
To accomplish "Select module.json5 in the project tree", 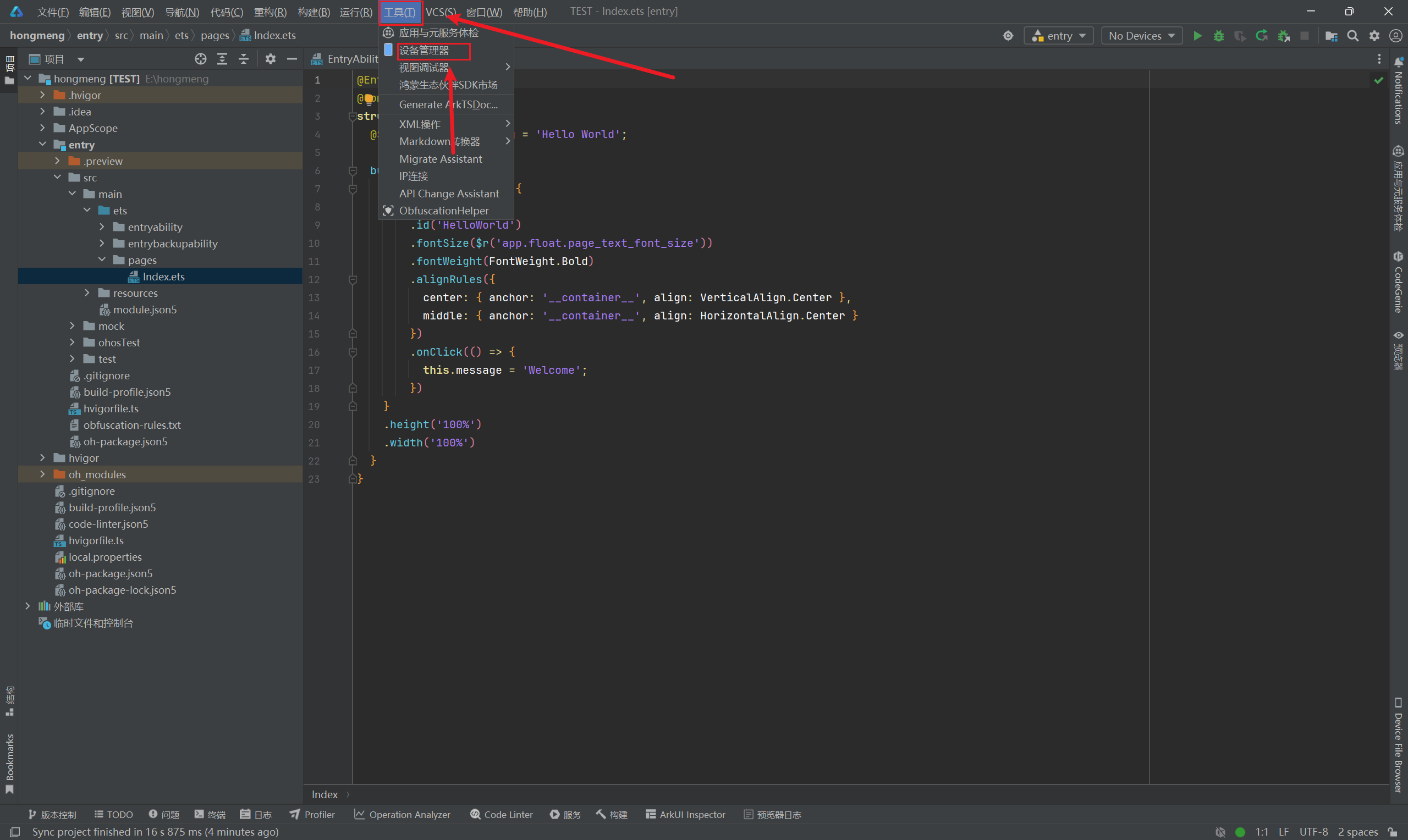I will [x=144, y=310].
